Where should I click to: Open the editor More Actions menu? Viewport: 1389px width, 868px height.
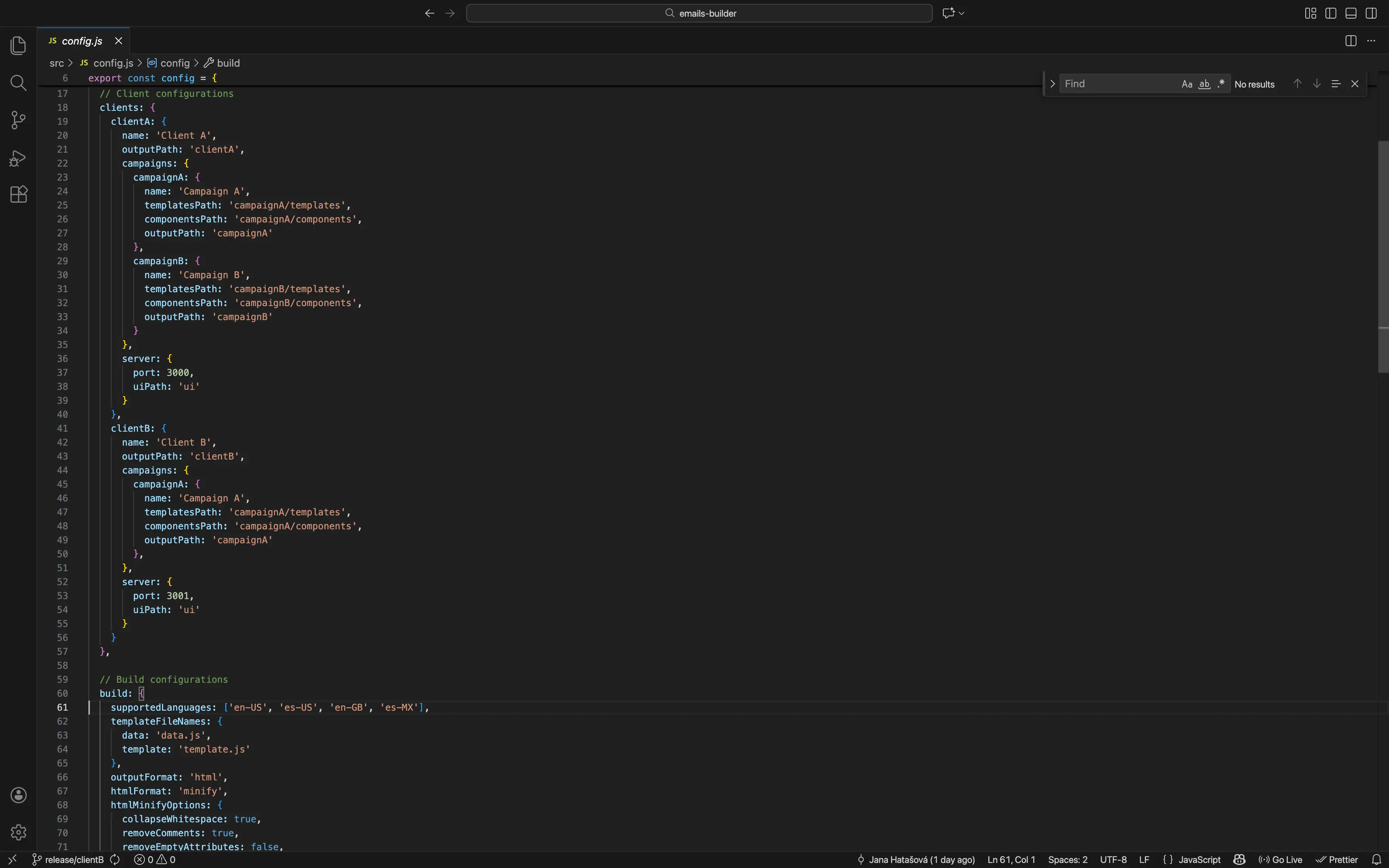click(1372, 41)
